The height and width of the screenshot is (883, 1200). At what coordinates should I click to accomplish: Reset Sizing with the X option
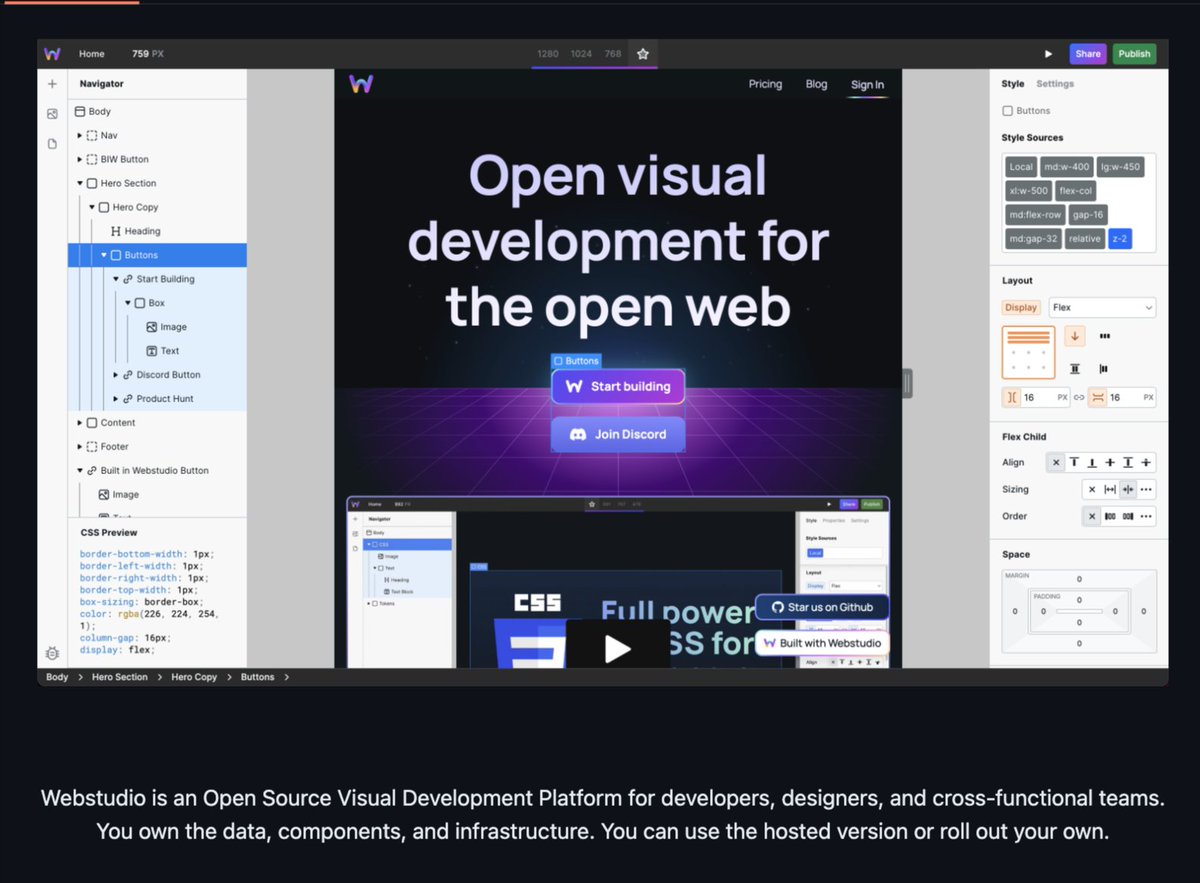pos(1092,489)
